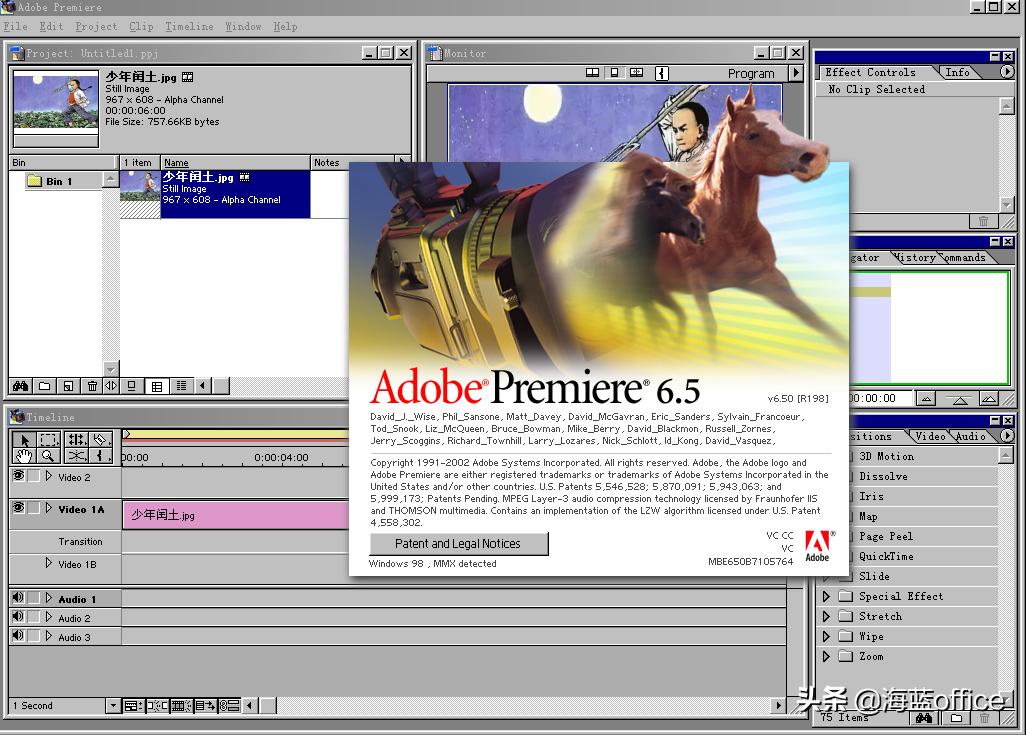
Task: Delete selected item with Project trash icon
Action: pos(92,386)
